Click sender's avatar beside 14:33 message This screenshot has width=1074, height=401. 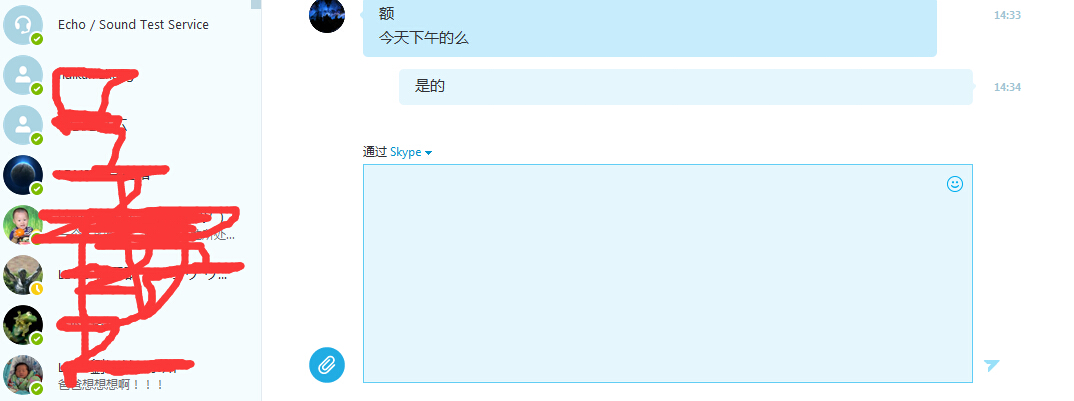tap(327, 15)
